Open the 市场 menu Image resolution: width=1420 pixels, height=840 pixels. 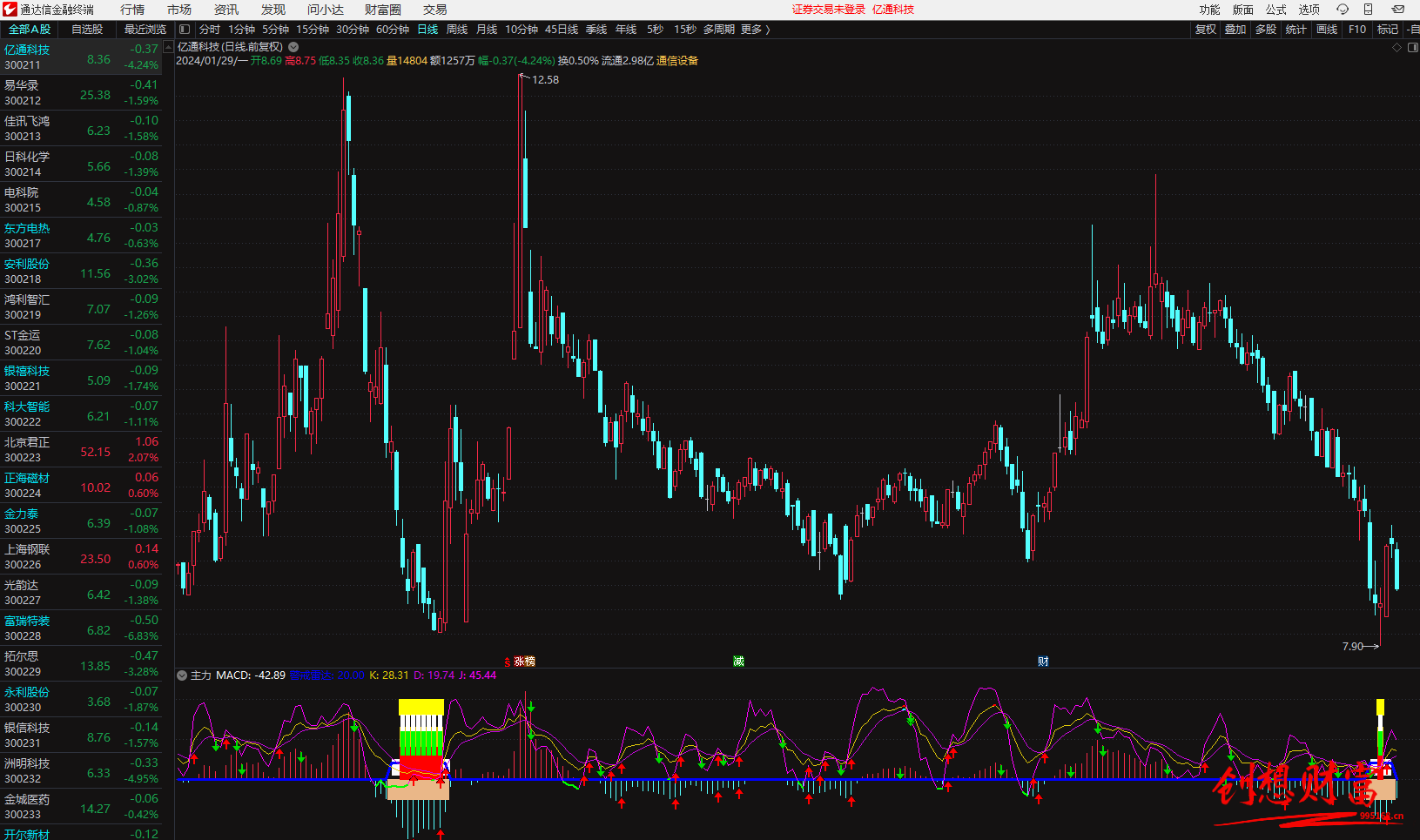click(179, 10)
